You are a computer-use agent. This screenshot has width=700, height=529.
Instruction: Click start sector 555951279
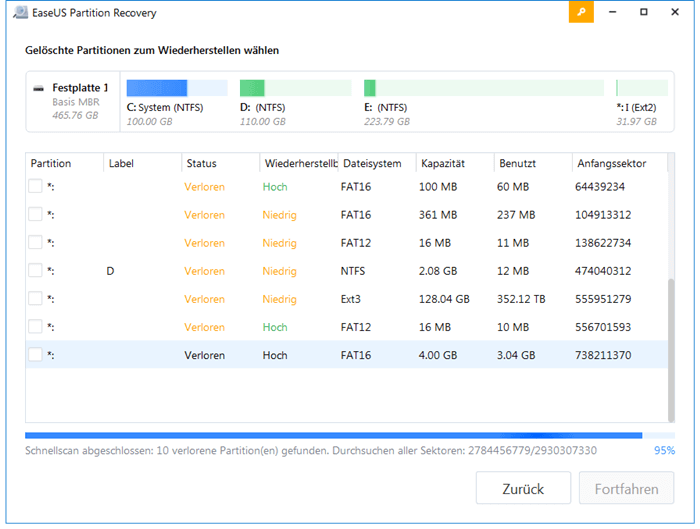click(x=603, y=299)
